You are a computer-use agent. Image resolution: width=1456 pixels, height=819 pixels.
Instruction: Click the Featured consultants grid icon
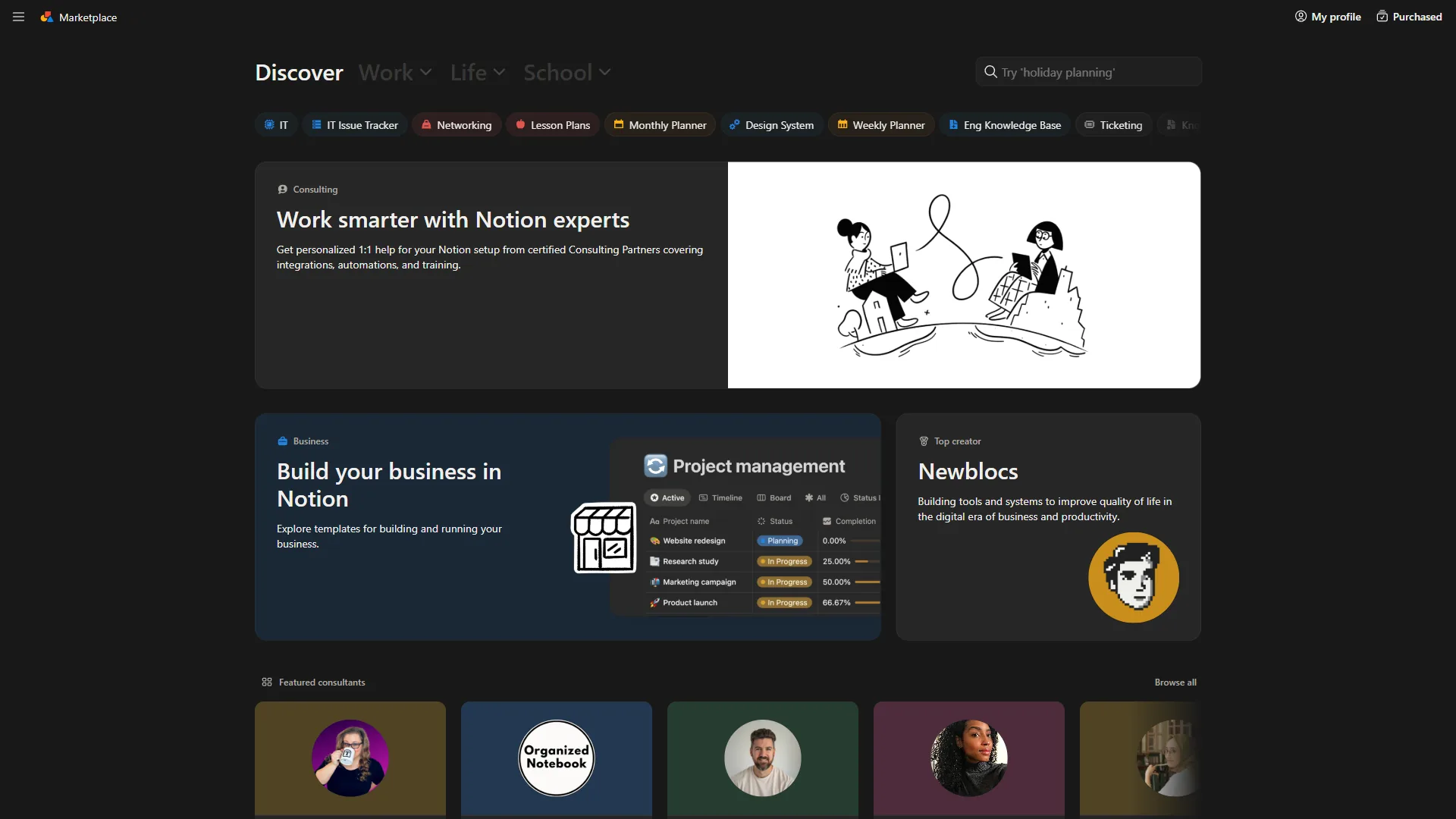[267, 682]
